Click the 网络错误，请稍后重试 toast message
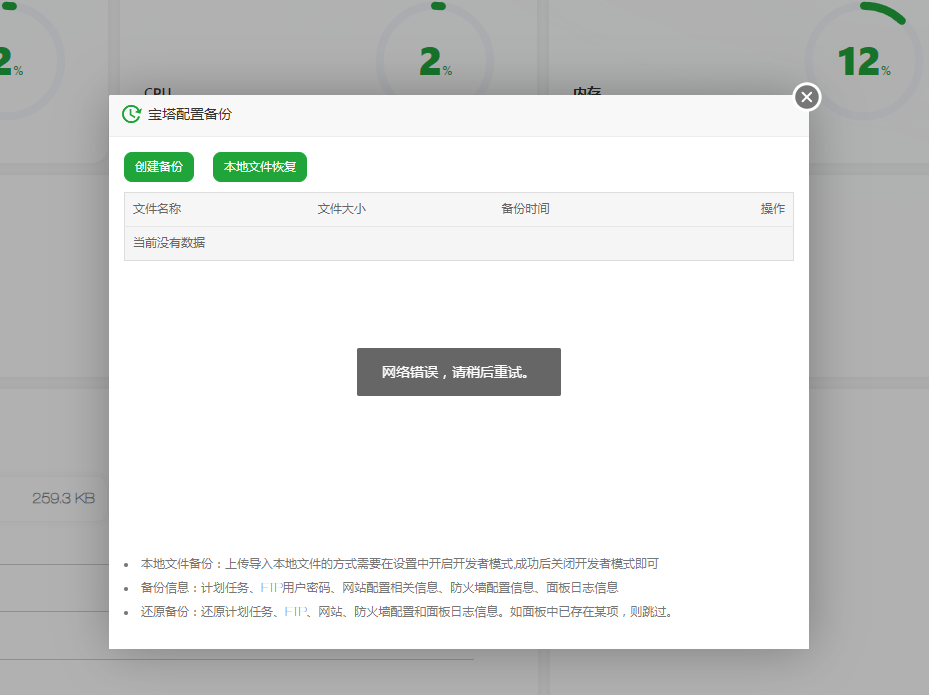The image size is (929, 695). point(459,372)
